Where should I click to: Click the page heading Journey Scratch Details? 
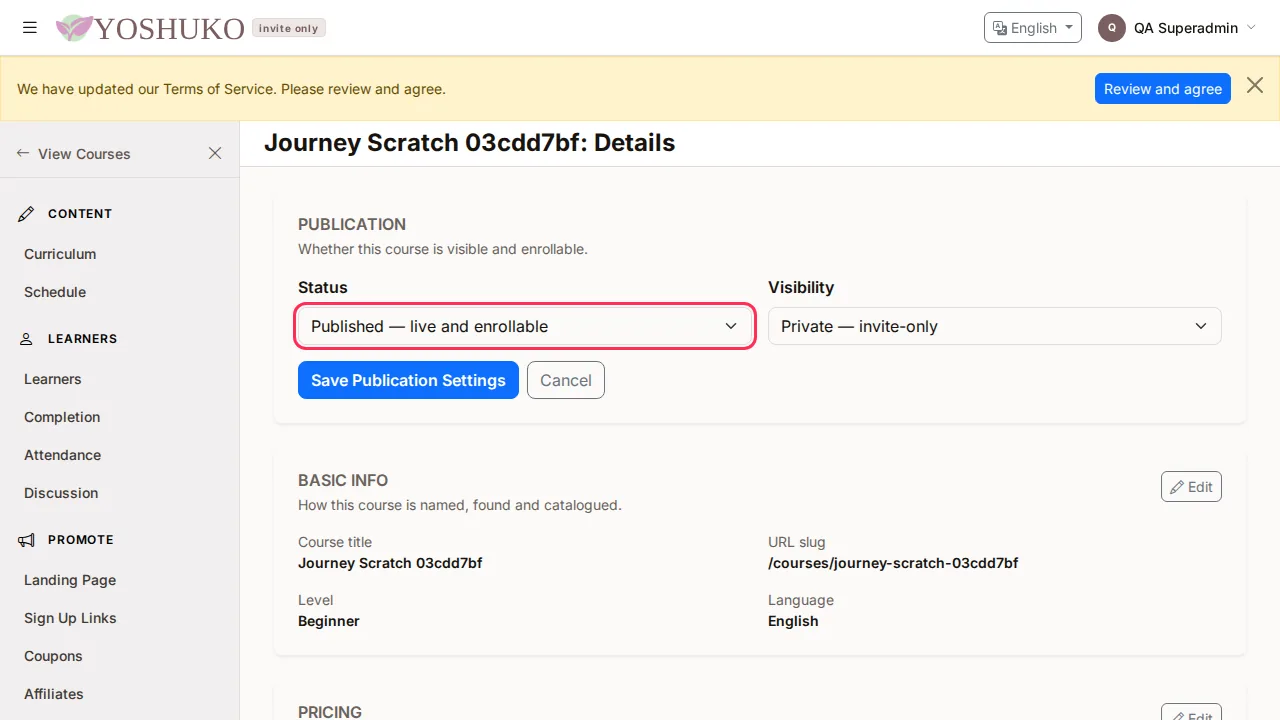point(469,143)
